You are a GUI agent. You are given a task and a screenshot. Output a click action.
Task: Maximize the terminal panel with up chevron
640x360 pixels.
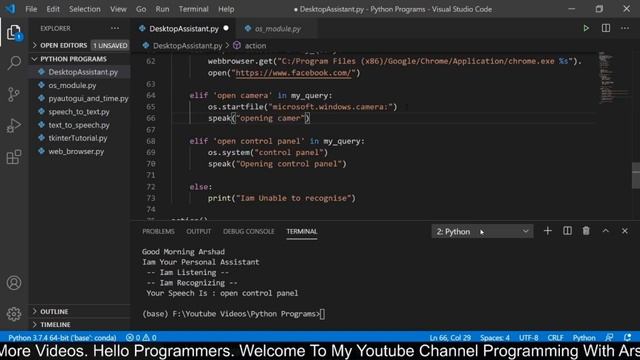pos(606,231)
